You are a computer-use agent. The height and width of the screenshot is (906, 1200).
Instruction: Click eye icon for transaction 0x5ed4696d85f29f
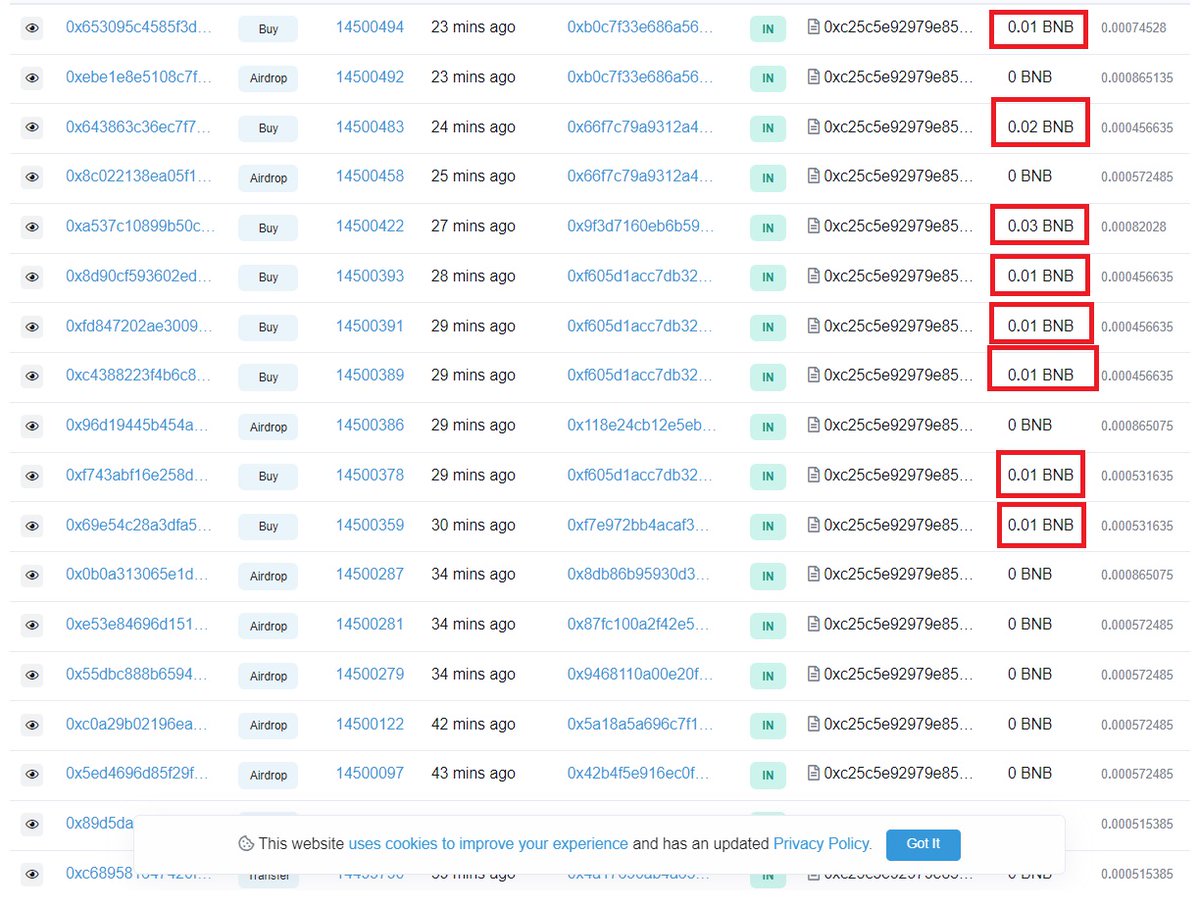point(32,774)
